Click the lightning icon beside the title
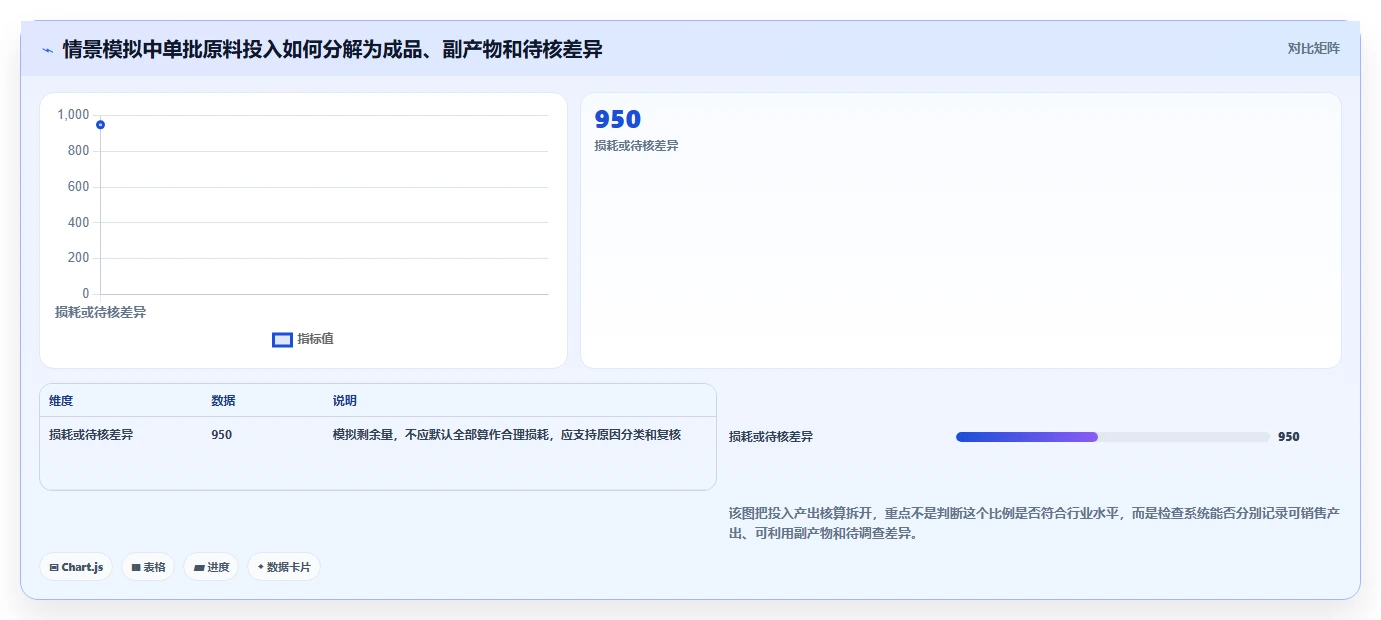The image size is (1381, 620). coord(47,50)
